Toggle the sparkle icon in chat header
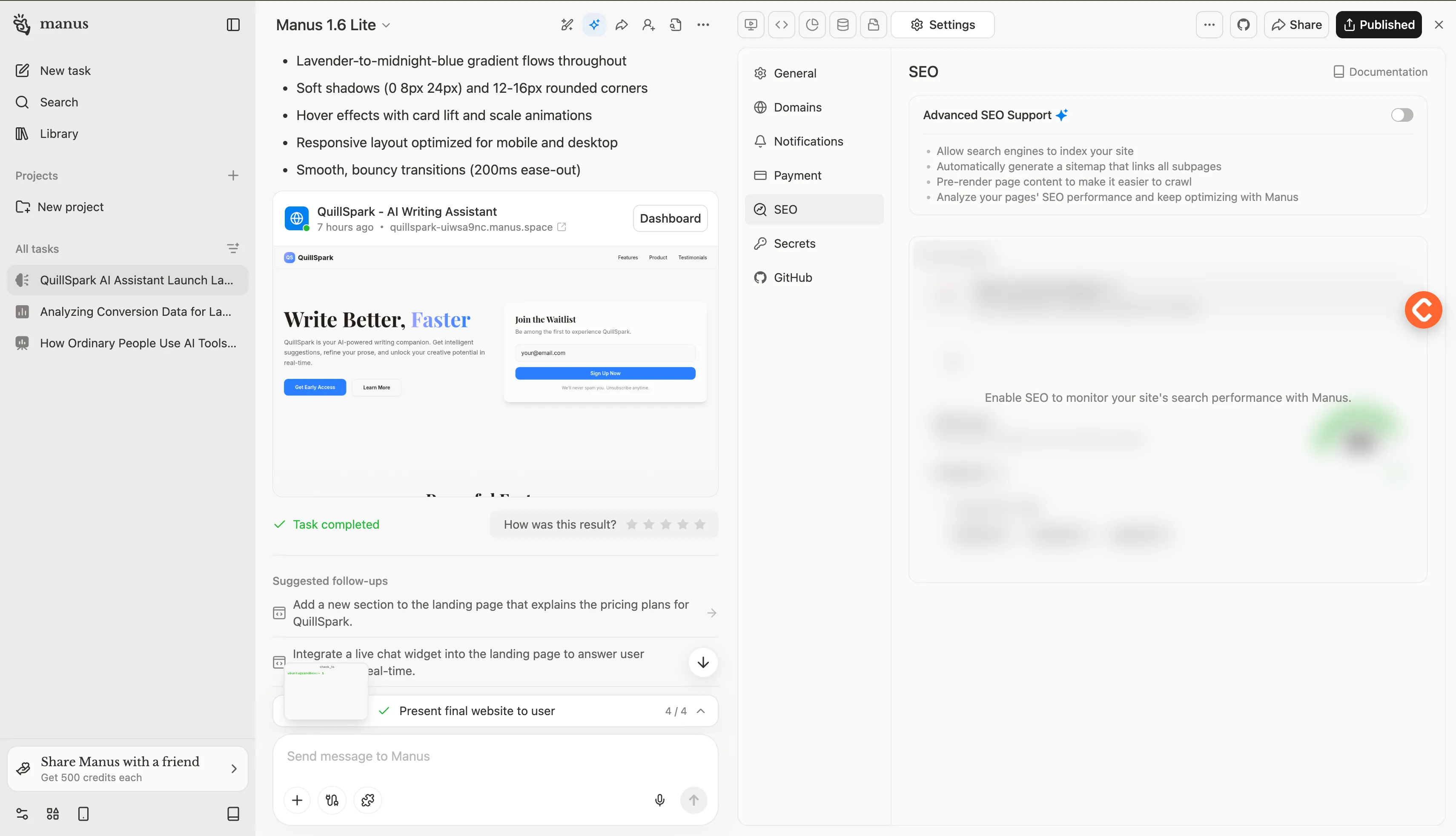 click(x=594, y=25)
